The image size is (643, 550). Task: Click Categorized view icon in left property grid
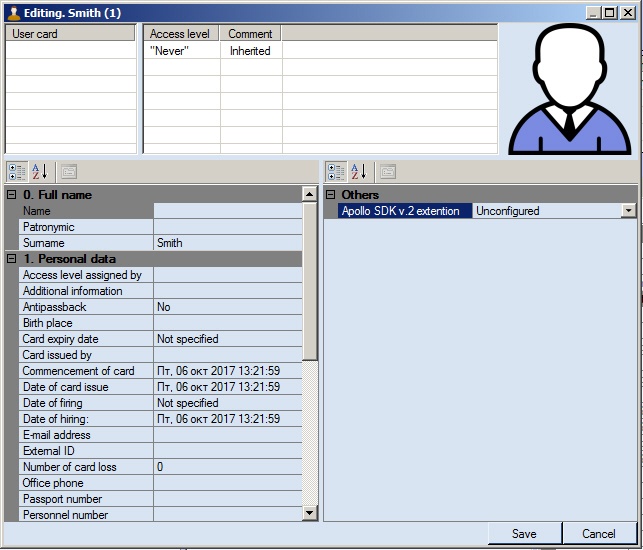click(17, 172)
